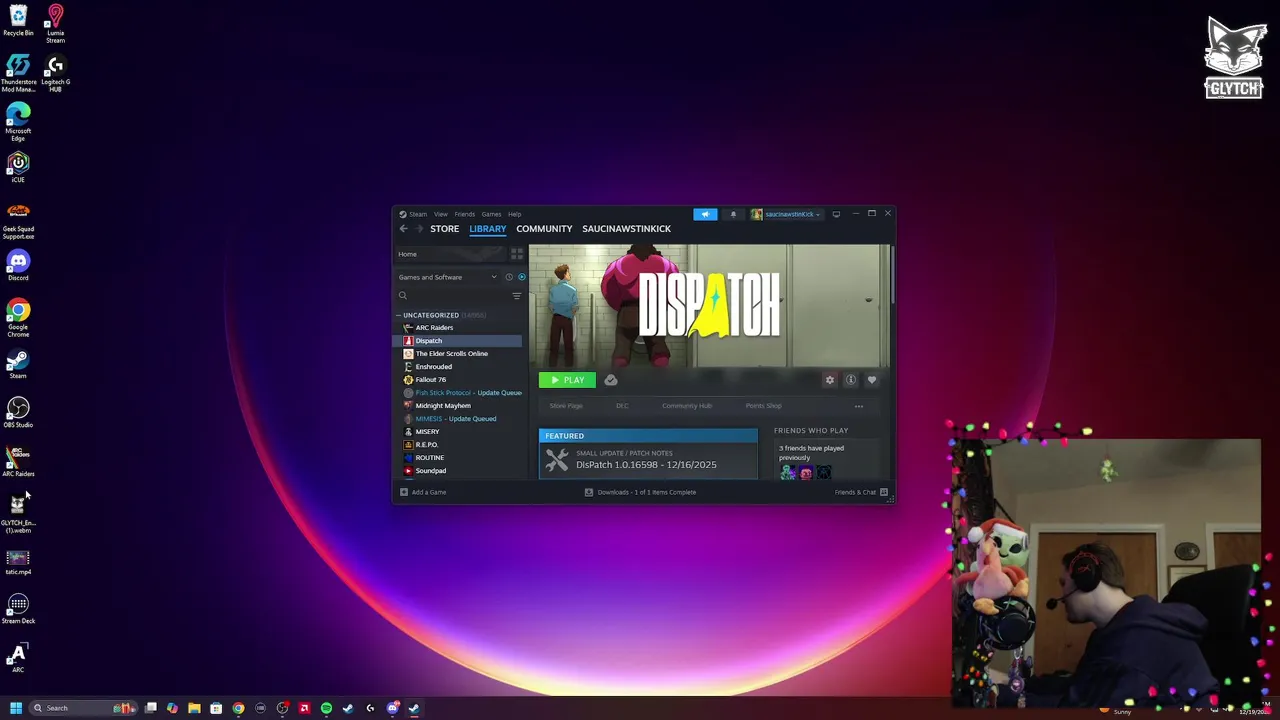
Task: Open the Games menu
Action: 491,214
